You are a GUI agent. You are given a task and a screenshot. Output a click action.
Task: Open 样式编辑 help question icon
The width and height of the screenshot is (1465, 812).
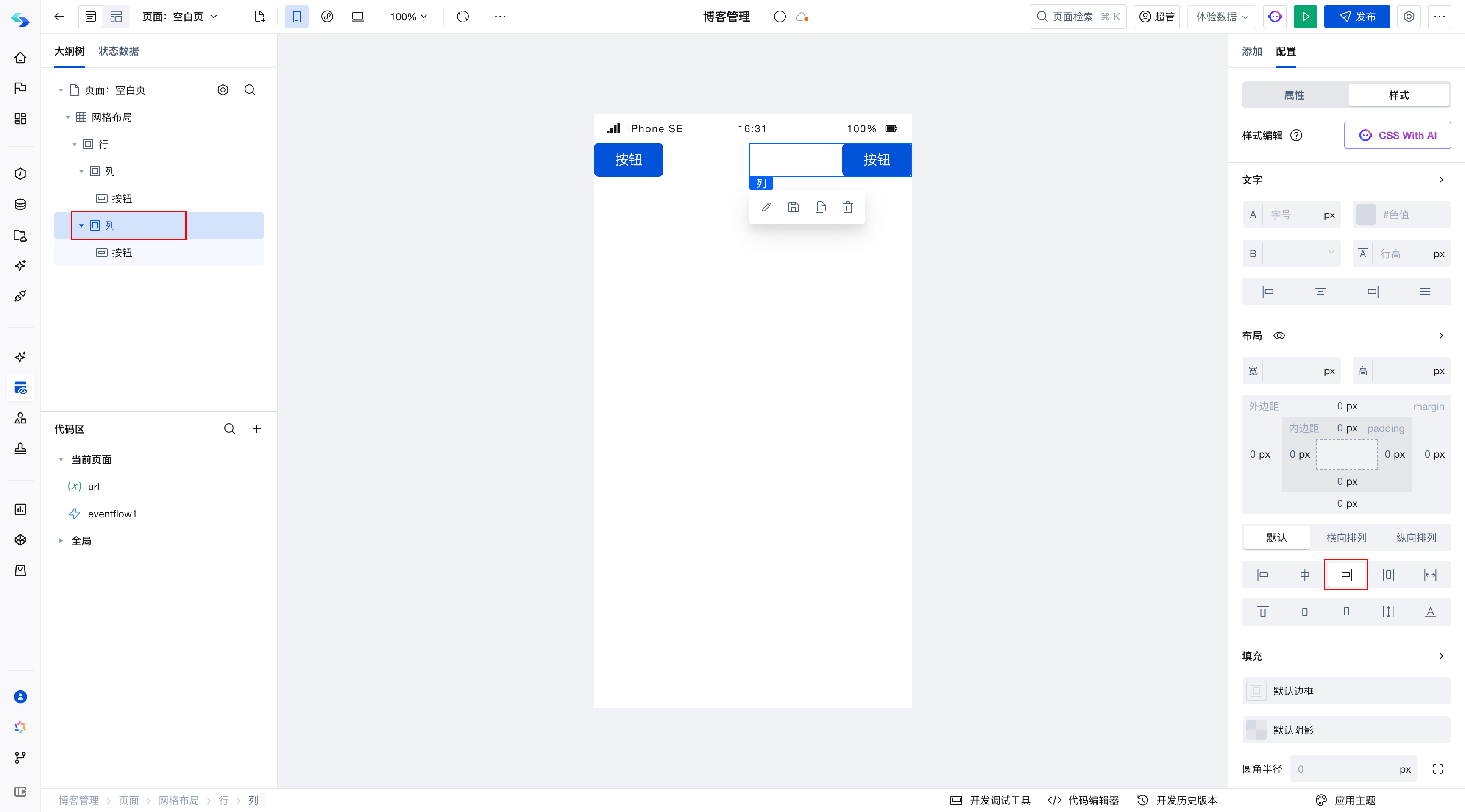[1296, 135]
